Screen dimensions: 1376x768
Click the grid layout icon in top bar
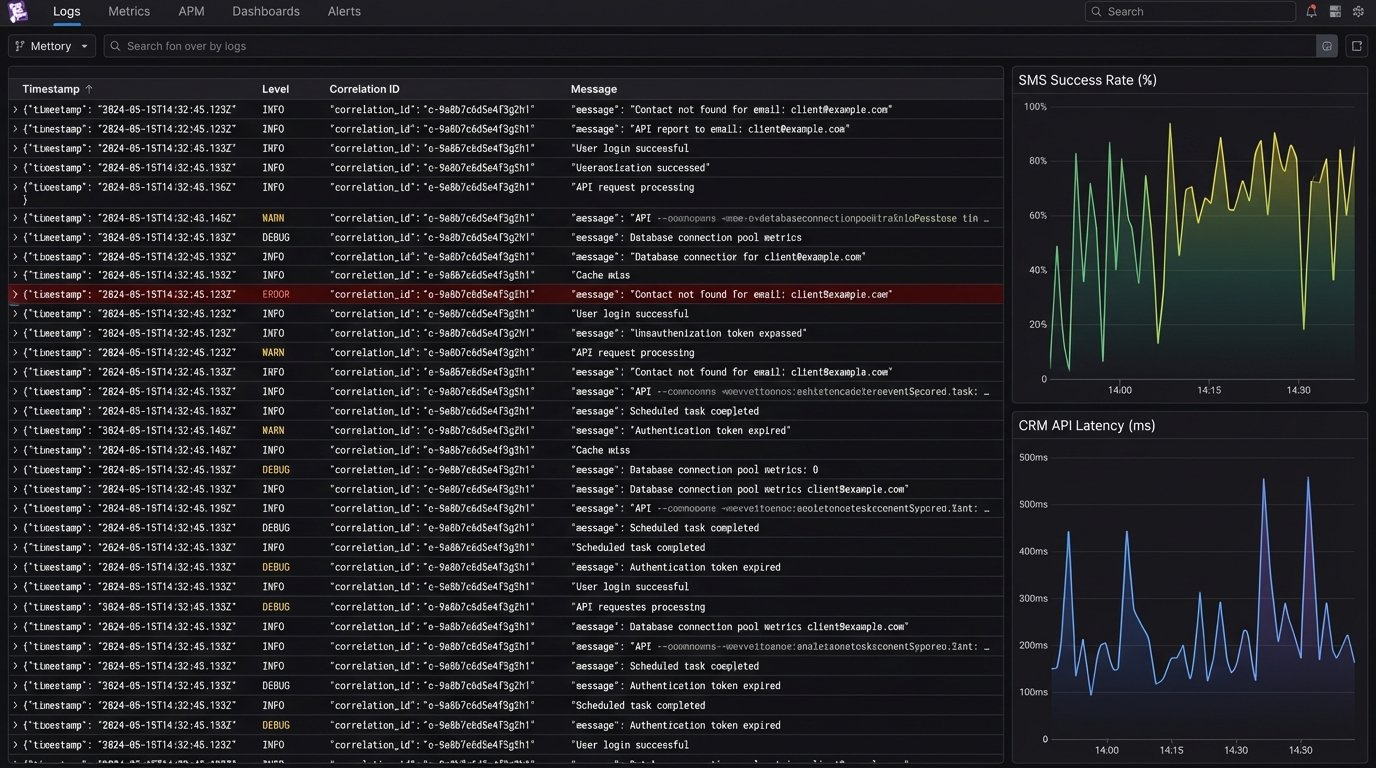tap(1335, 12)
